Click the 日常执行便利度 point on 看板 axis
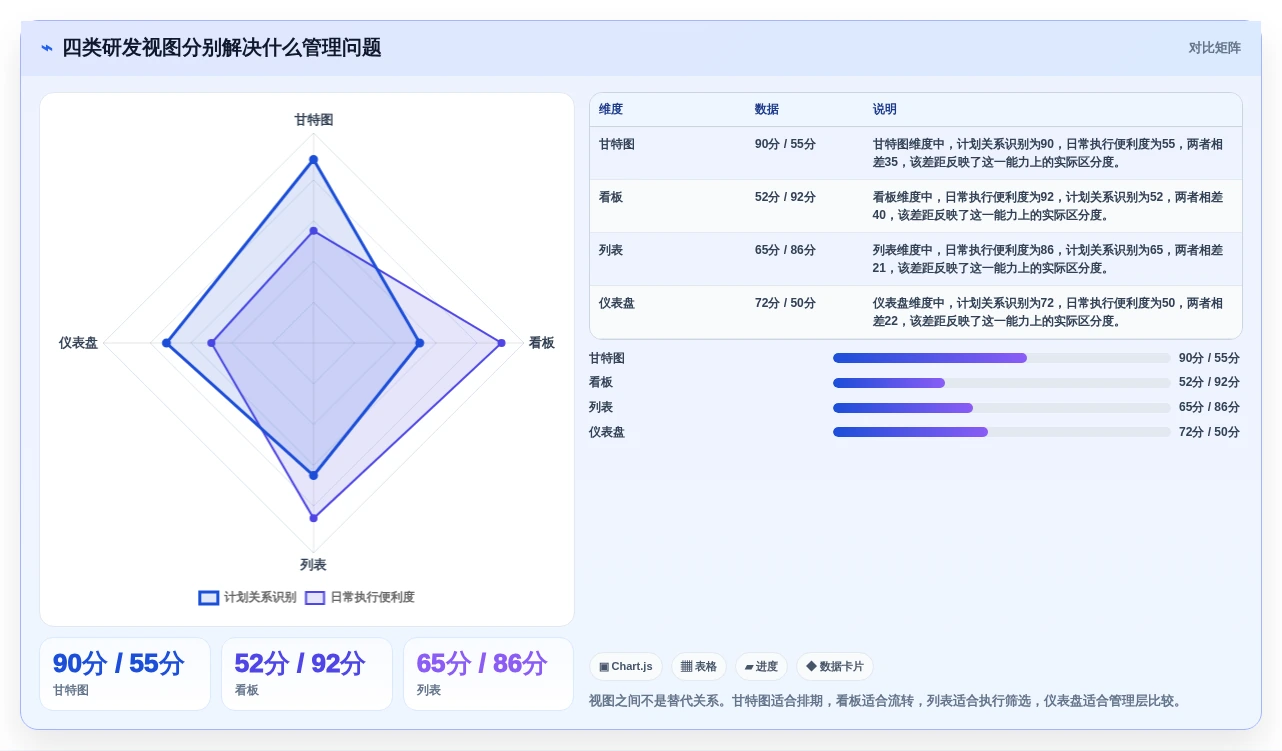 pos(501,343)
